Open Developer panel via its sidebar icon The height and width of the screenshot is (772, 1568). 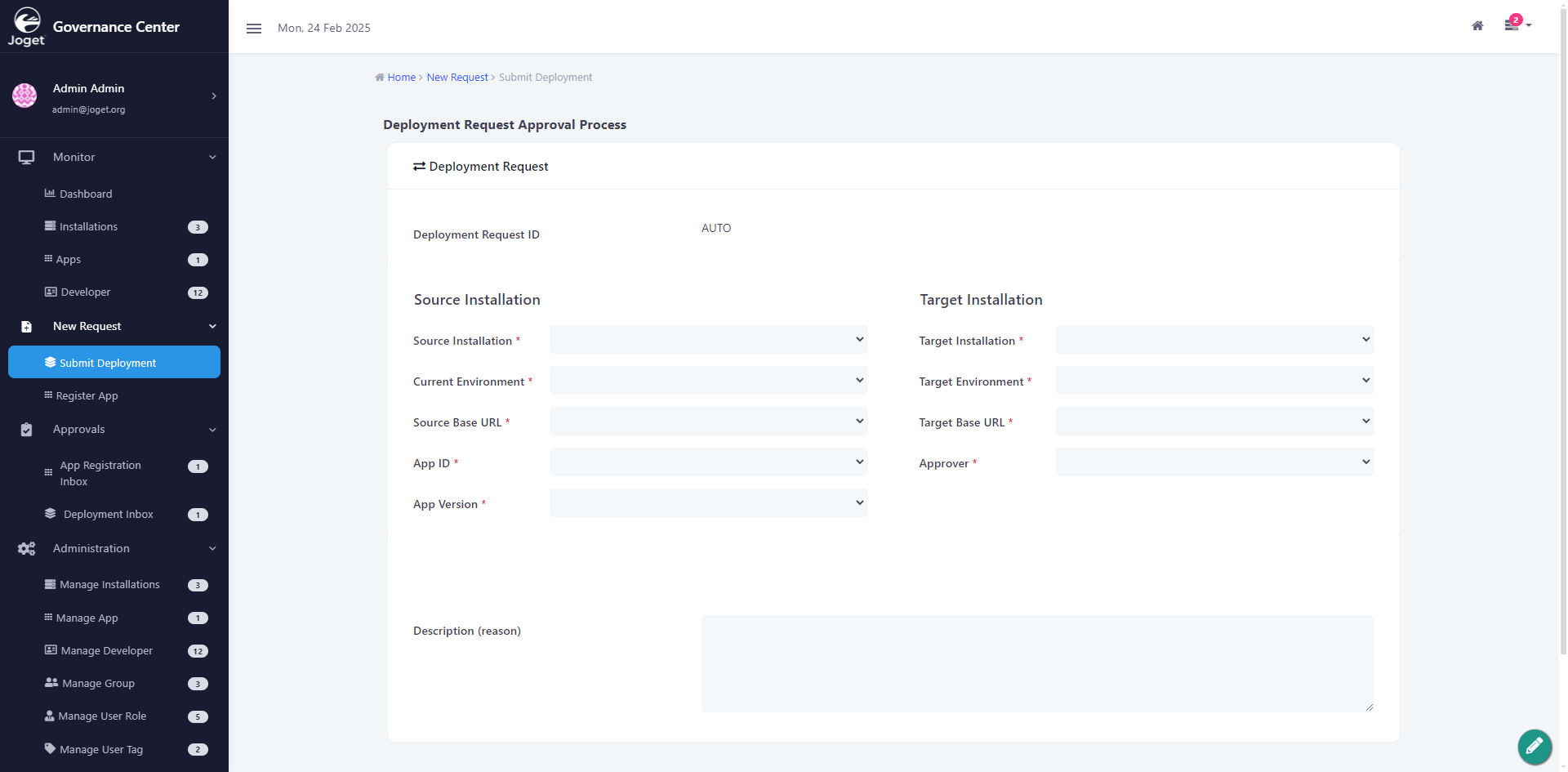(x=49, y=292)
